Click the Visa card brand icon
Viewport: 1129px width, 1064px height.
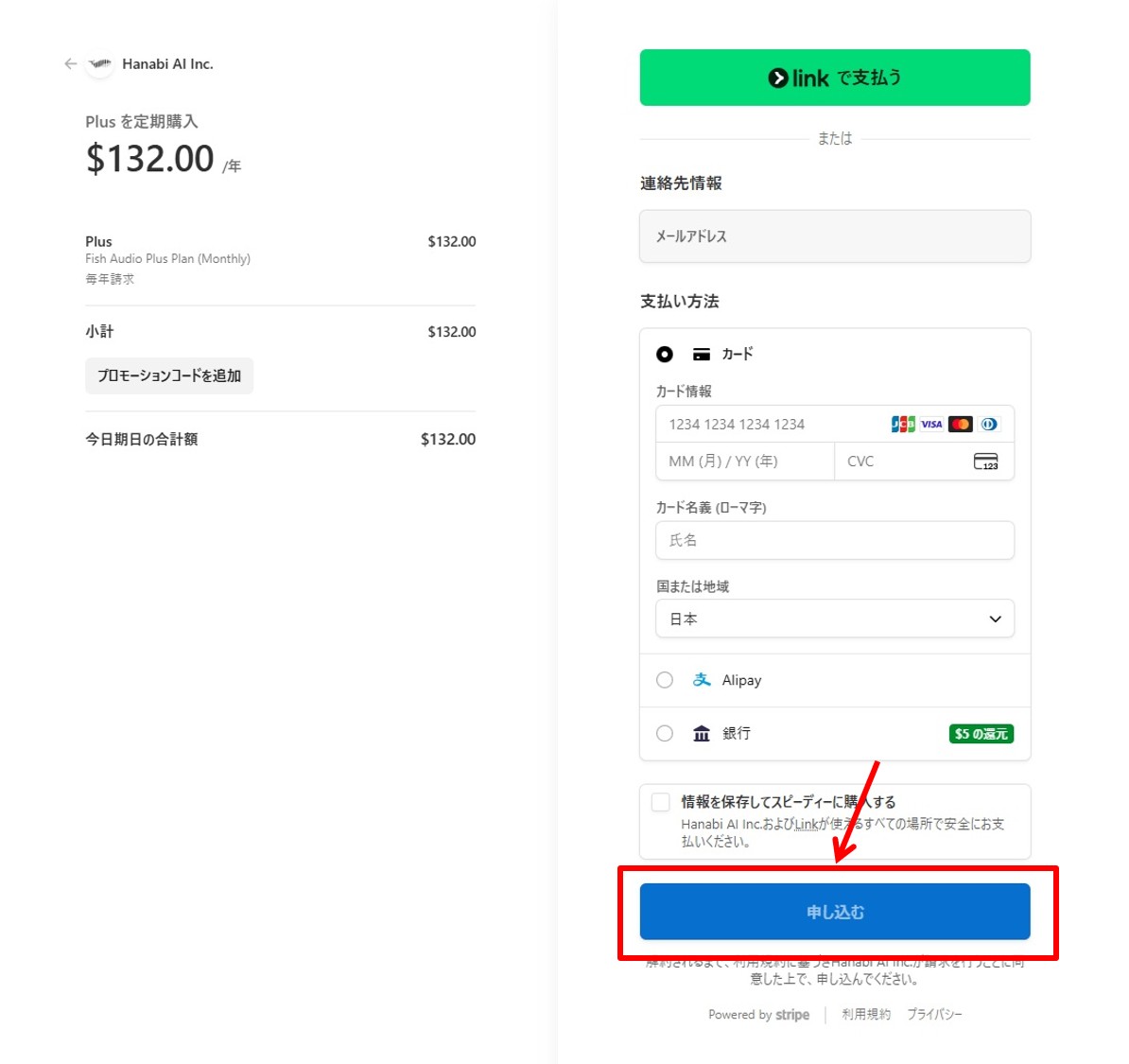pos(931,424)
